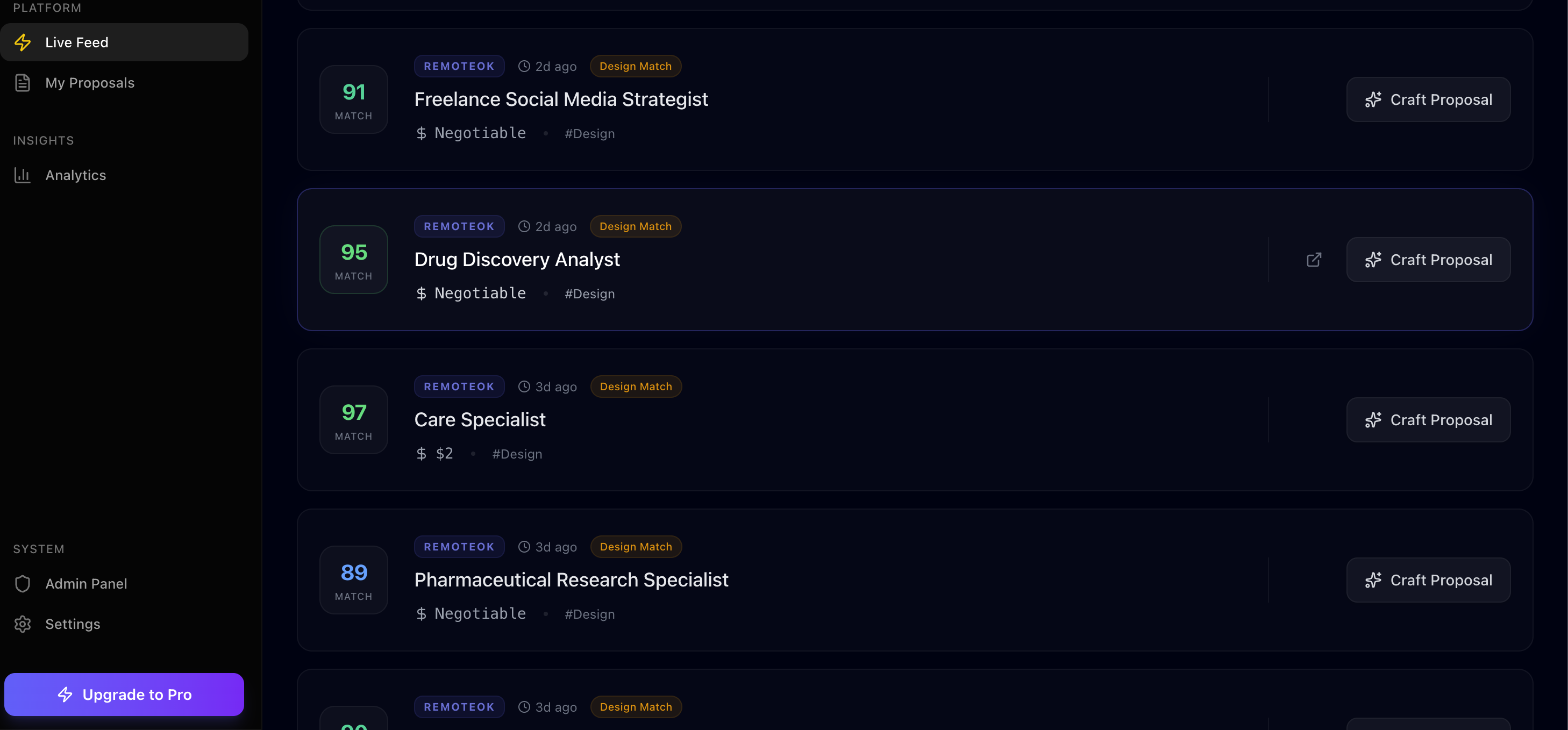Open the Care Specialist job title
Image resolution: width=1568 pixels, height=730 pixels.
tap(480, 420)
